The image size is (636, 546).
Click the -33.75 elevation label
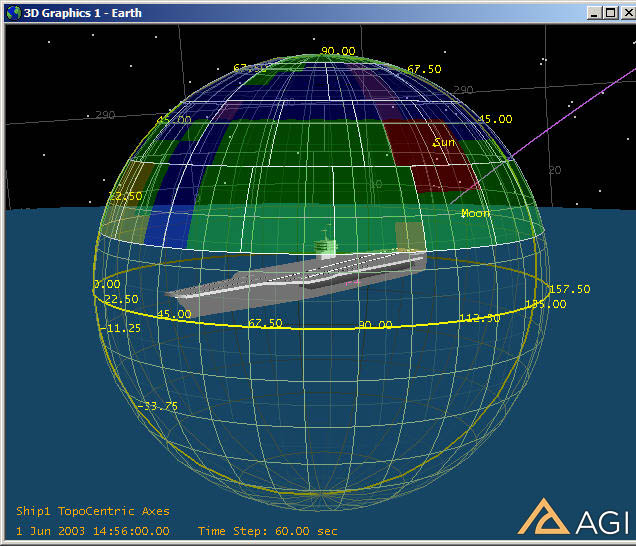157,405
